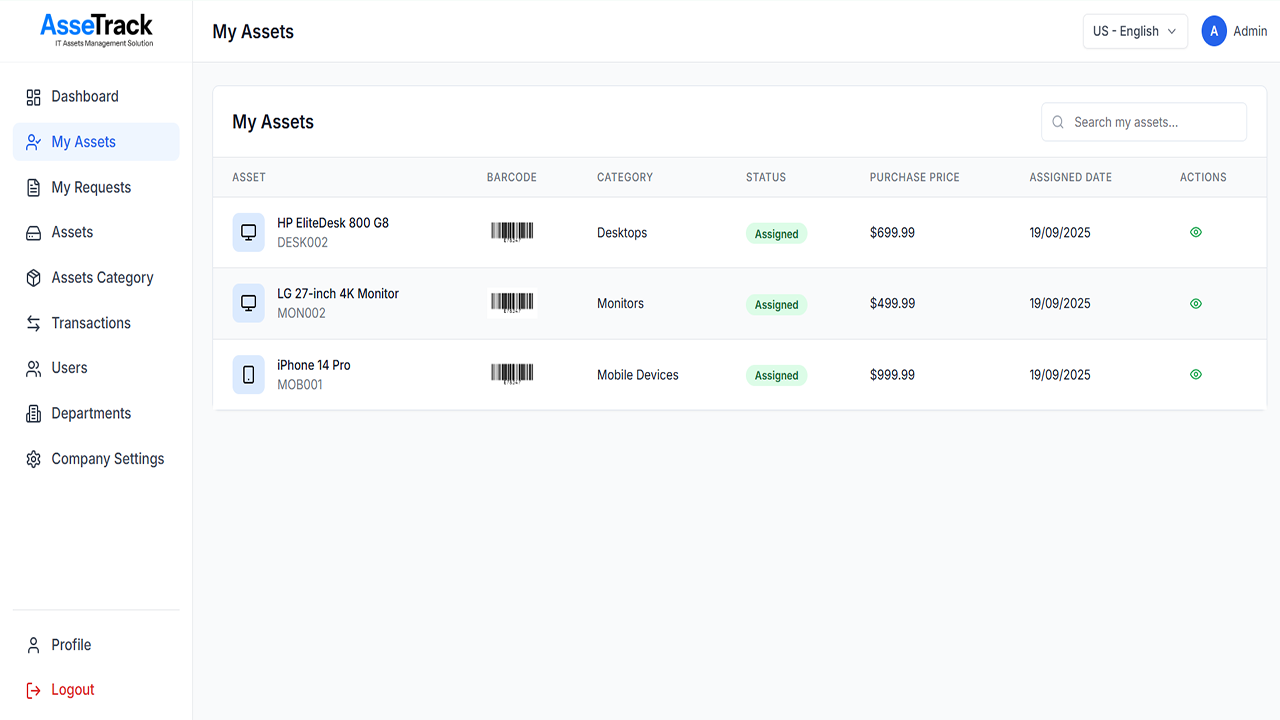Click the HP EliteDesk 800 G8 monitor icon
Viewport: 1280px width, 720px height.
(249, 233)
